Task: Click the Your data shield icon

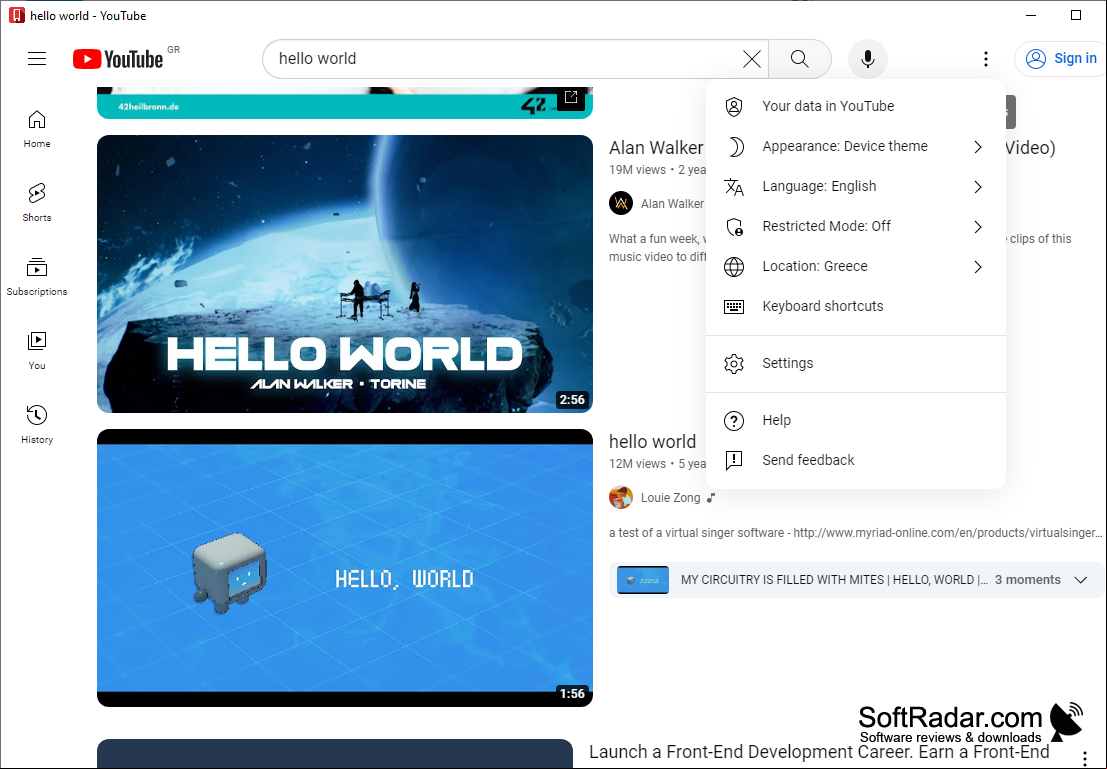Action: click(734, 107)
